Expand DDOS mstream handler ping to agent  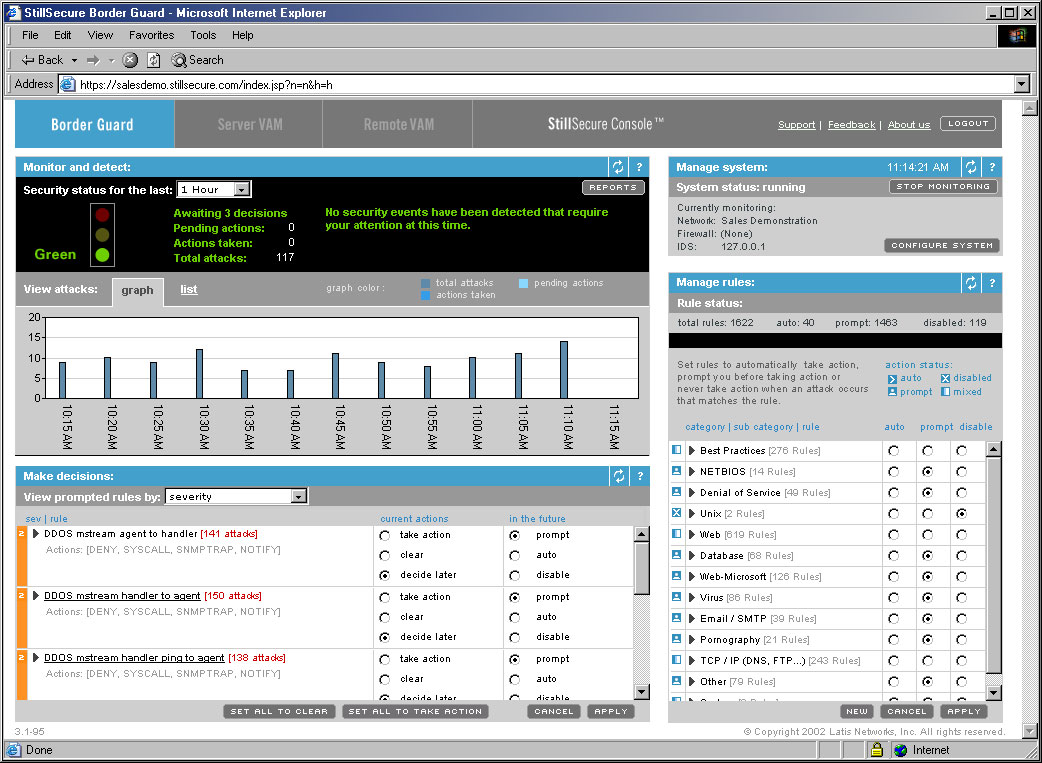[36, 657]
